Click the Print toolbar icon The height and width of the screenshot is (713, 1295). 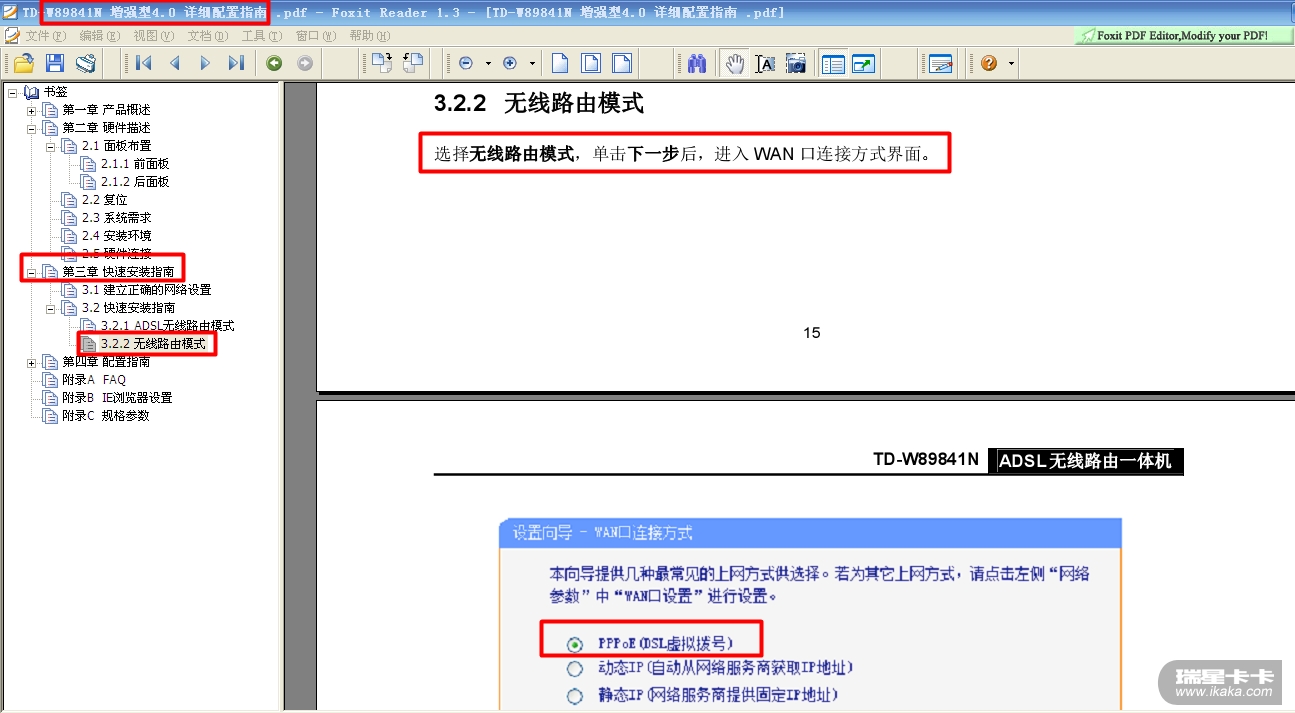86,63
